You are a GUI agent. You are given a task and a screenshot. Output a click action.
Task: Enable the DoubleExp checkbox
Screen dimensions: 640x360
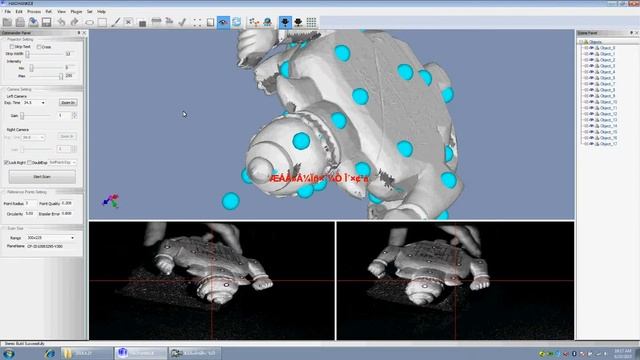point(29,162)
